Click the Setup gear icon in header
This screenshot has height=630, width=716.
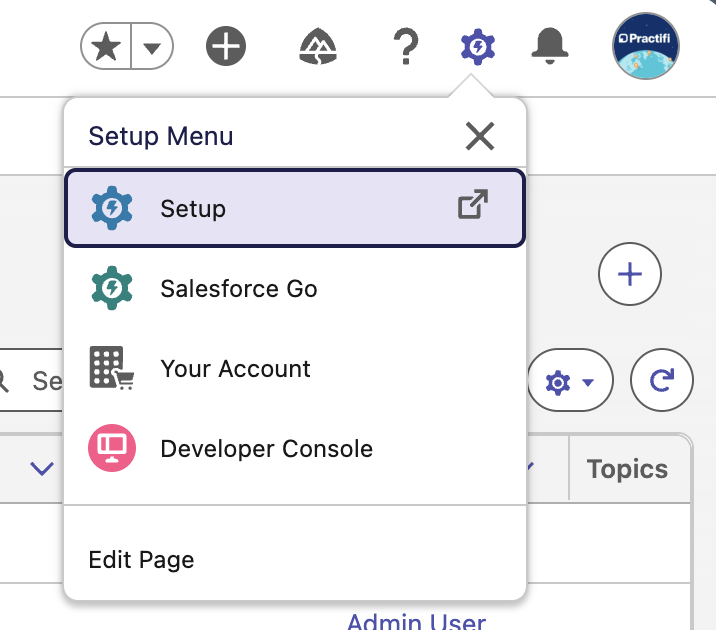point(478,47)
